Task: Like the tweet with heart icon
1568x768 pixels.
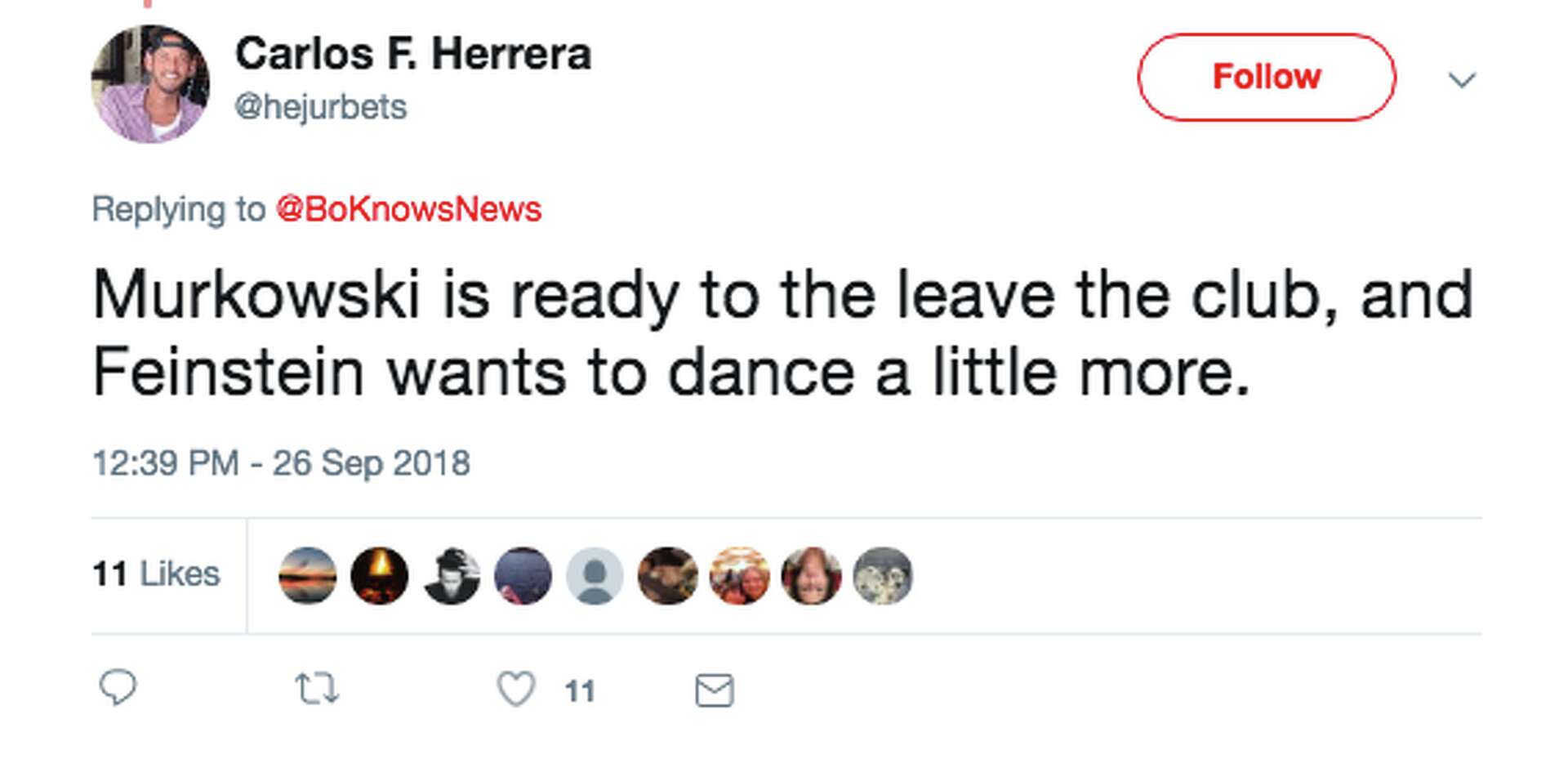Action: (x=516, y=689)
